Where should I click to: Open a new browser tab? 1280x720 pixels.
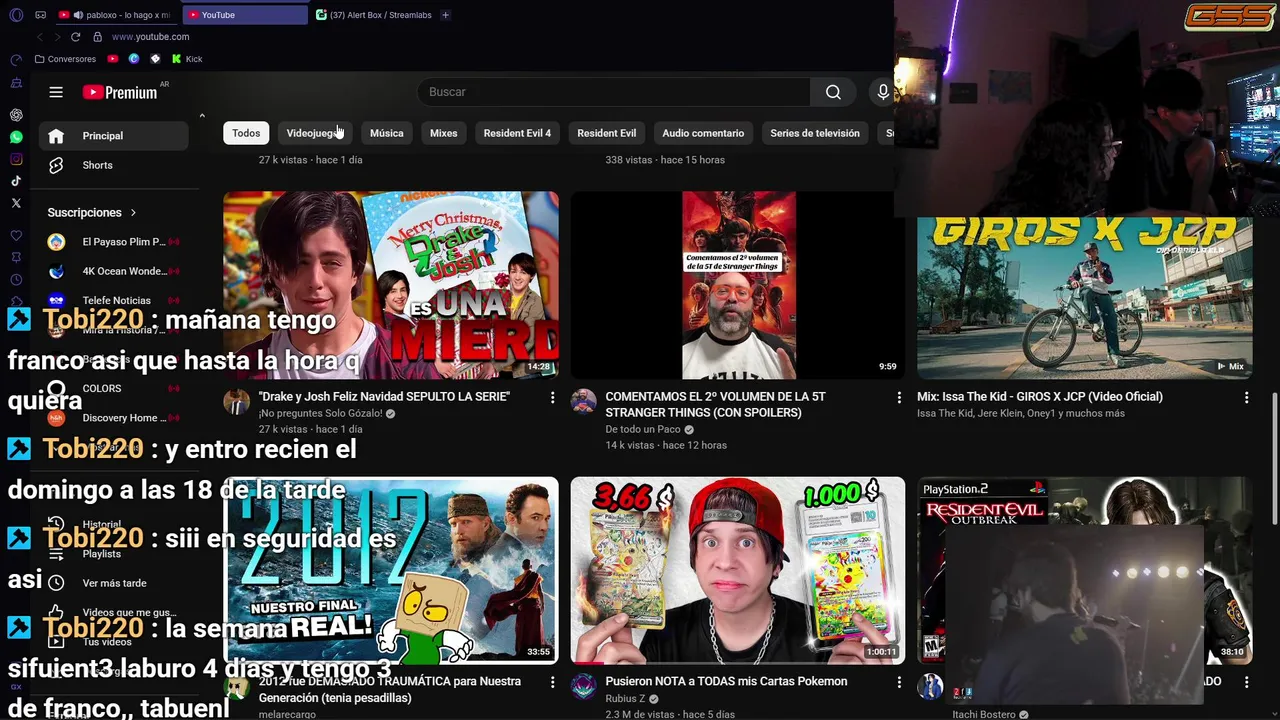[x=445, y=15]
